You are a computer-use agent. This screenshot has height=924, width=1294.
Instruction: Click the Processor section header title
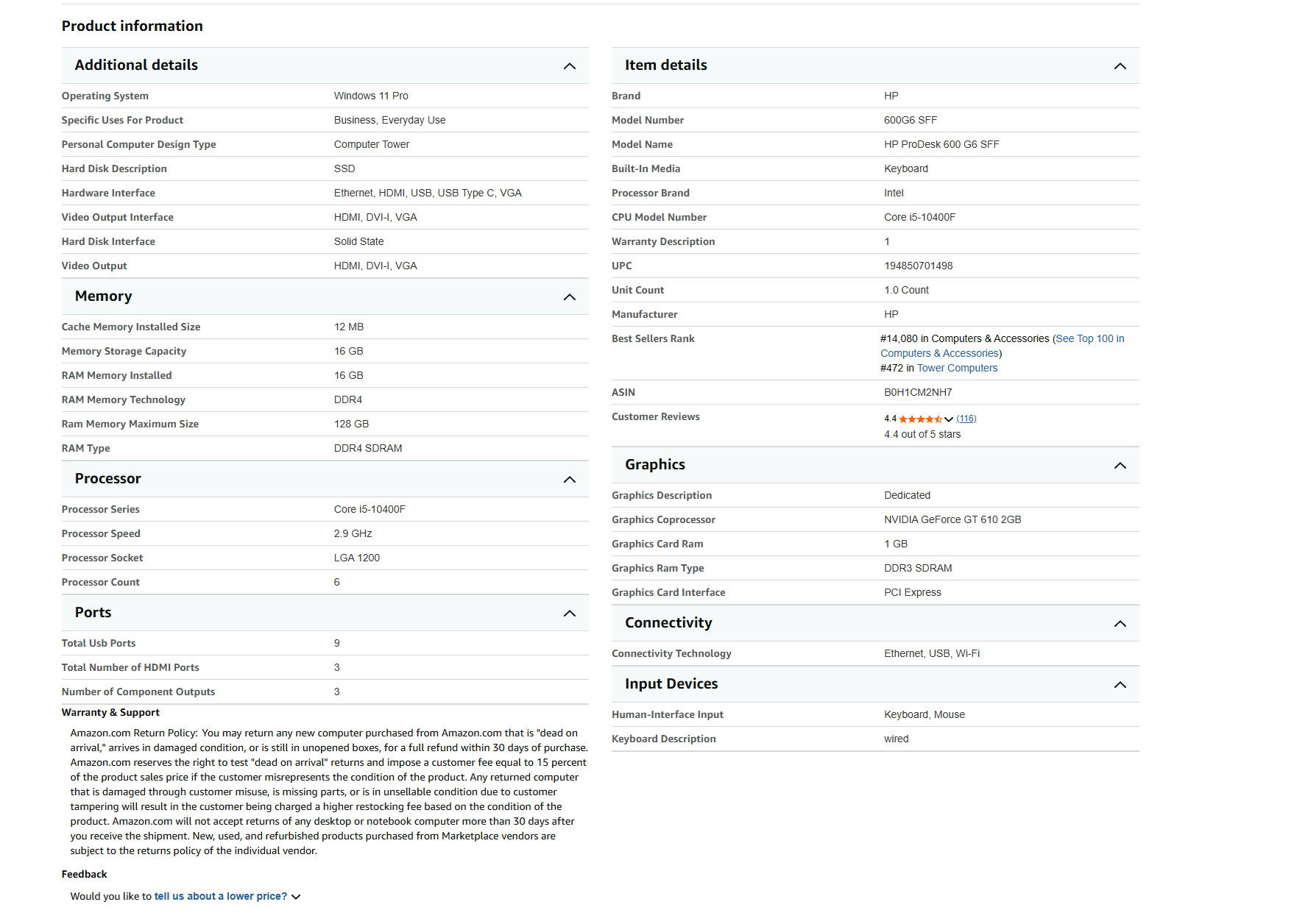pos(107,479)
